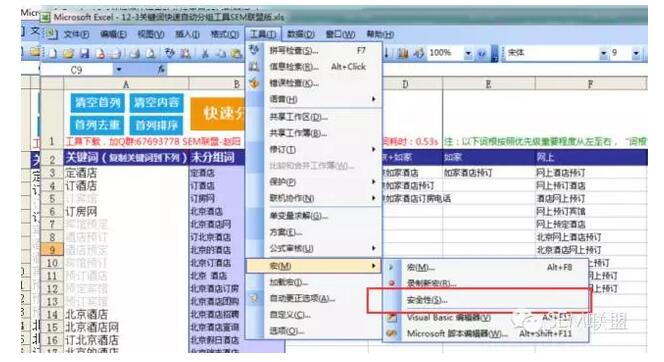Click the 清空内容 button
Viewport: 664px width, 362px height.
(x=156, y=103)
